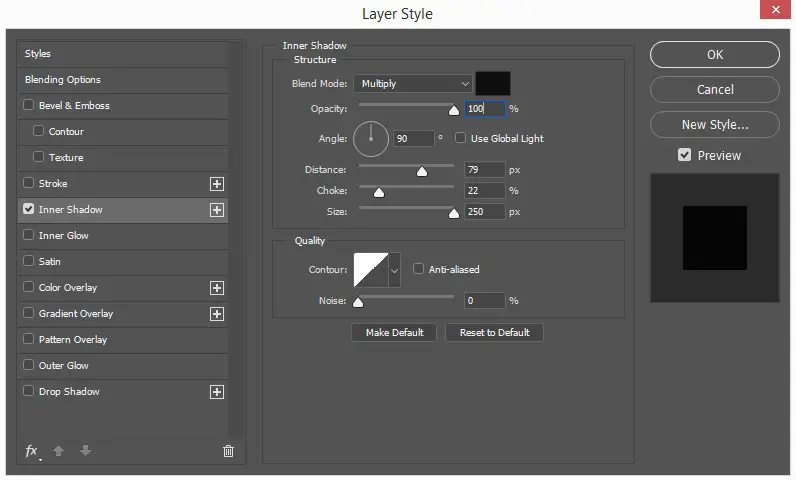The image size is (796, 480).
Task: Open the Blend Mode Multiply dropdown
Action: click(x=413, y=84)
